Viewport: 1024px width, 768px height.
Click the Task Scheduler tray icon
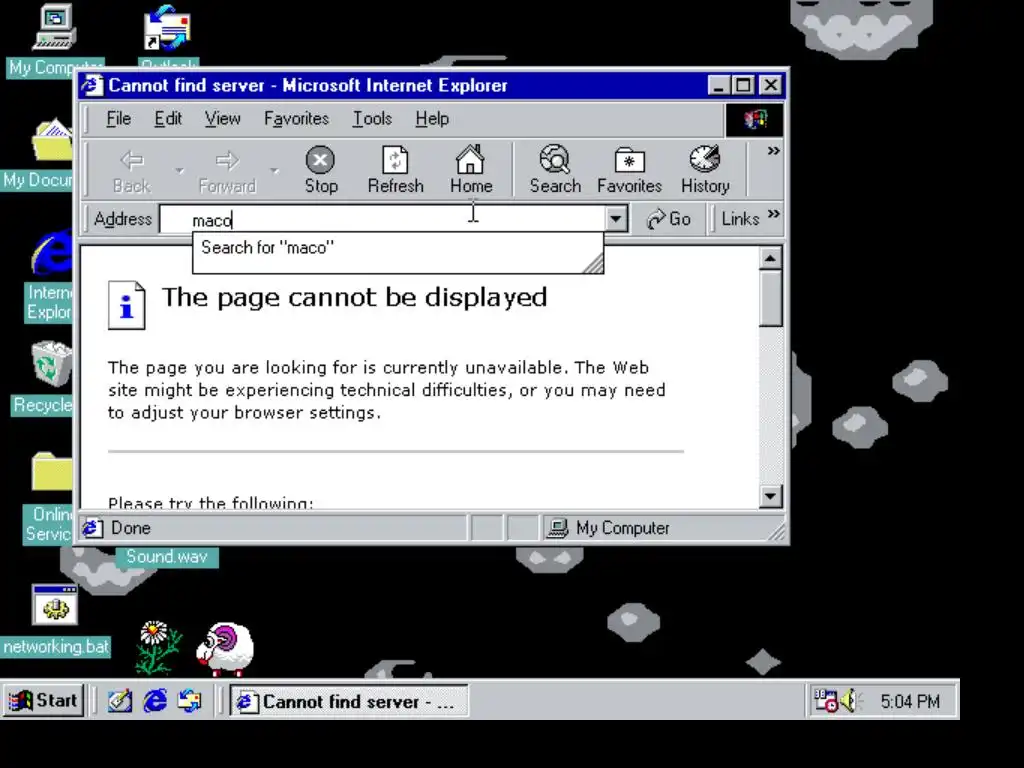click(826, 701)
